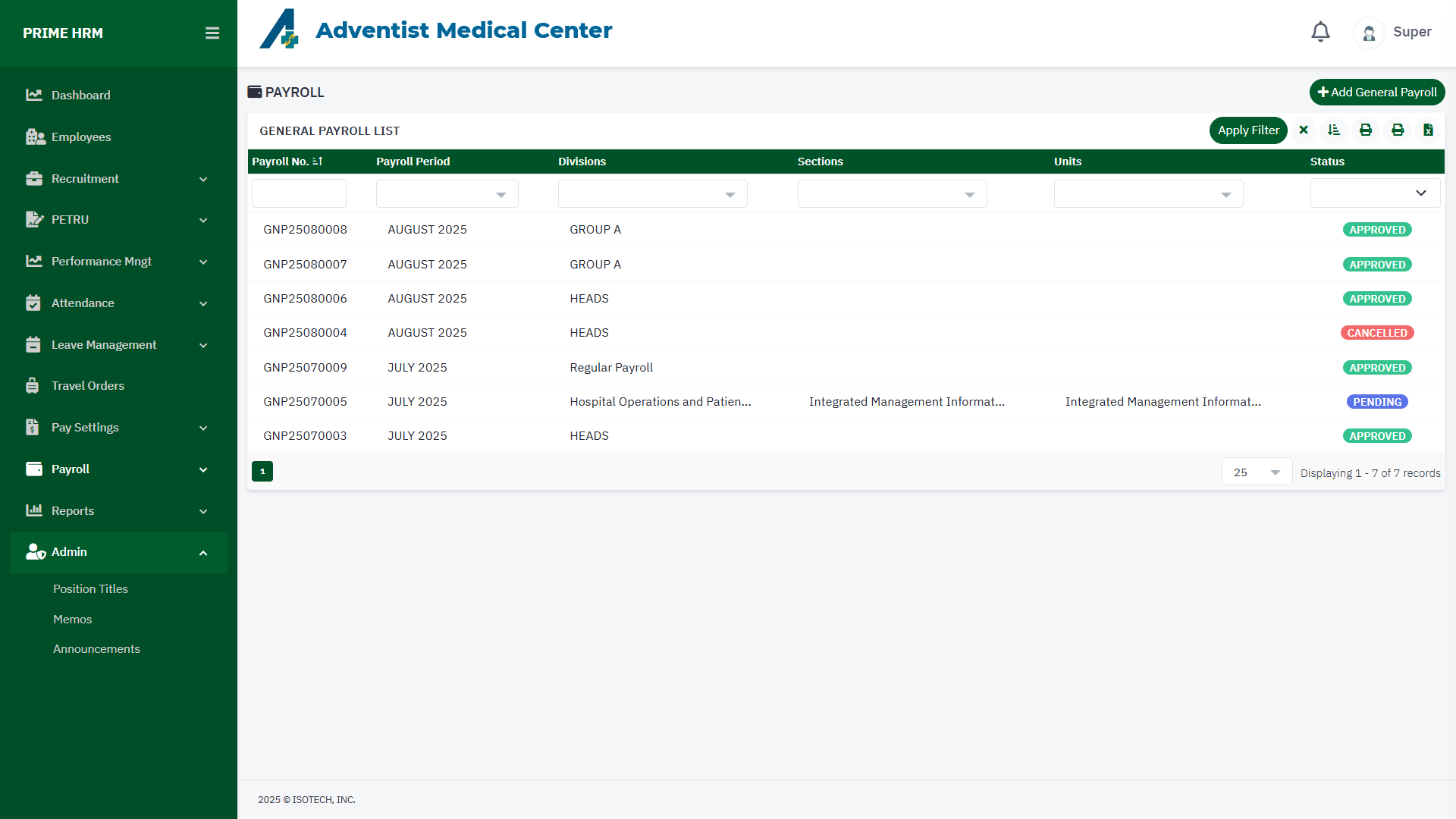Viewport: 1456px width, 819px height.
Task: Open Dashboard from sidebar
Action: [x=81, y=96]
